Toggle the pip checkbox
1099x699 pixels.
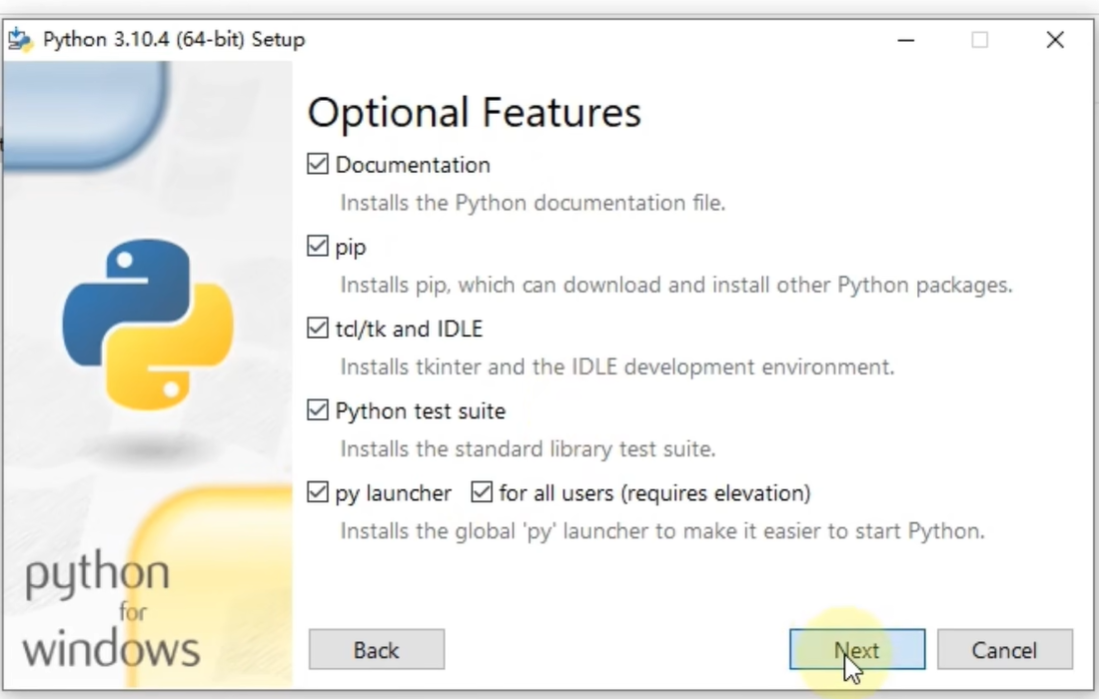click(318, 246)
